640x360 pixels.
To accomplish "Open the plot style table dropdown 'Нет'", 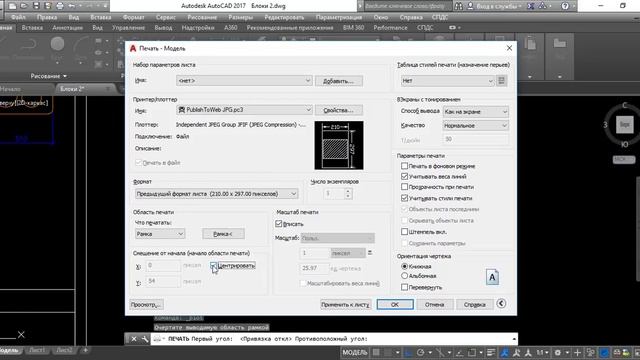I will click(447, 80).
